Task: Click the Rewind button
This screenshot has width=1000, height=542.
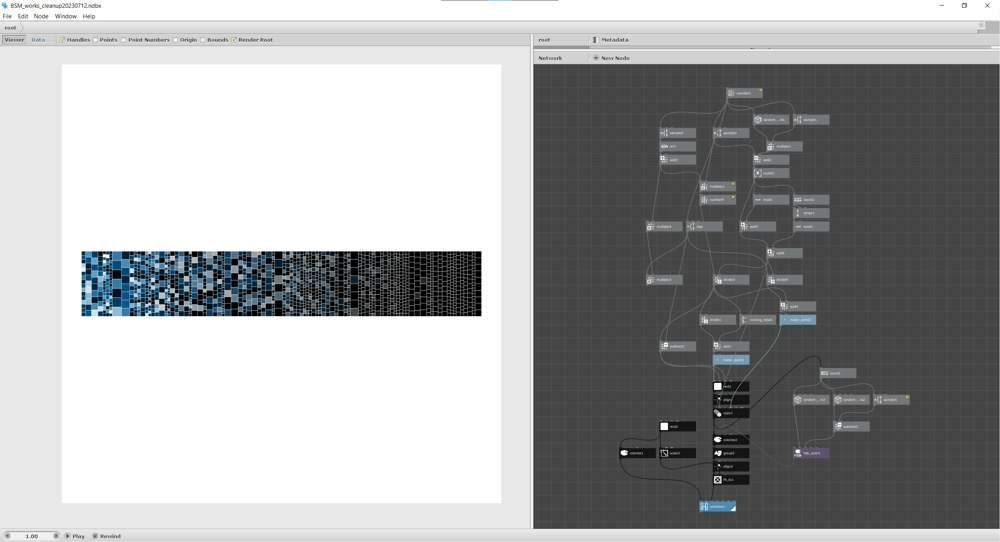Action: coord(107,536)
